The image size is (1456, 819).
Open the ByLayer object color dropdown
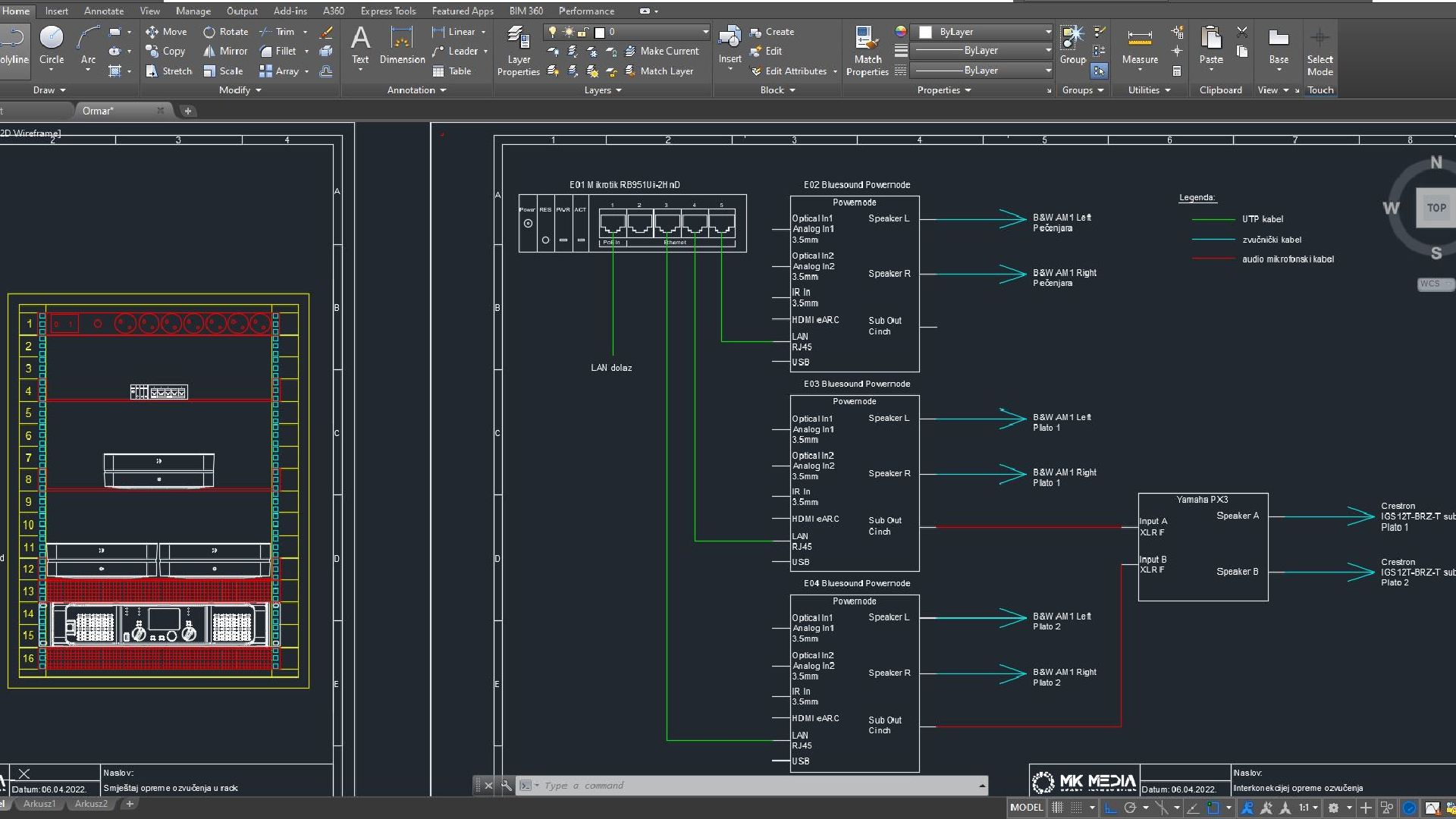click(1048, 32)
